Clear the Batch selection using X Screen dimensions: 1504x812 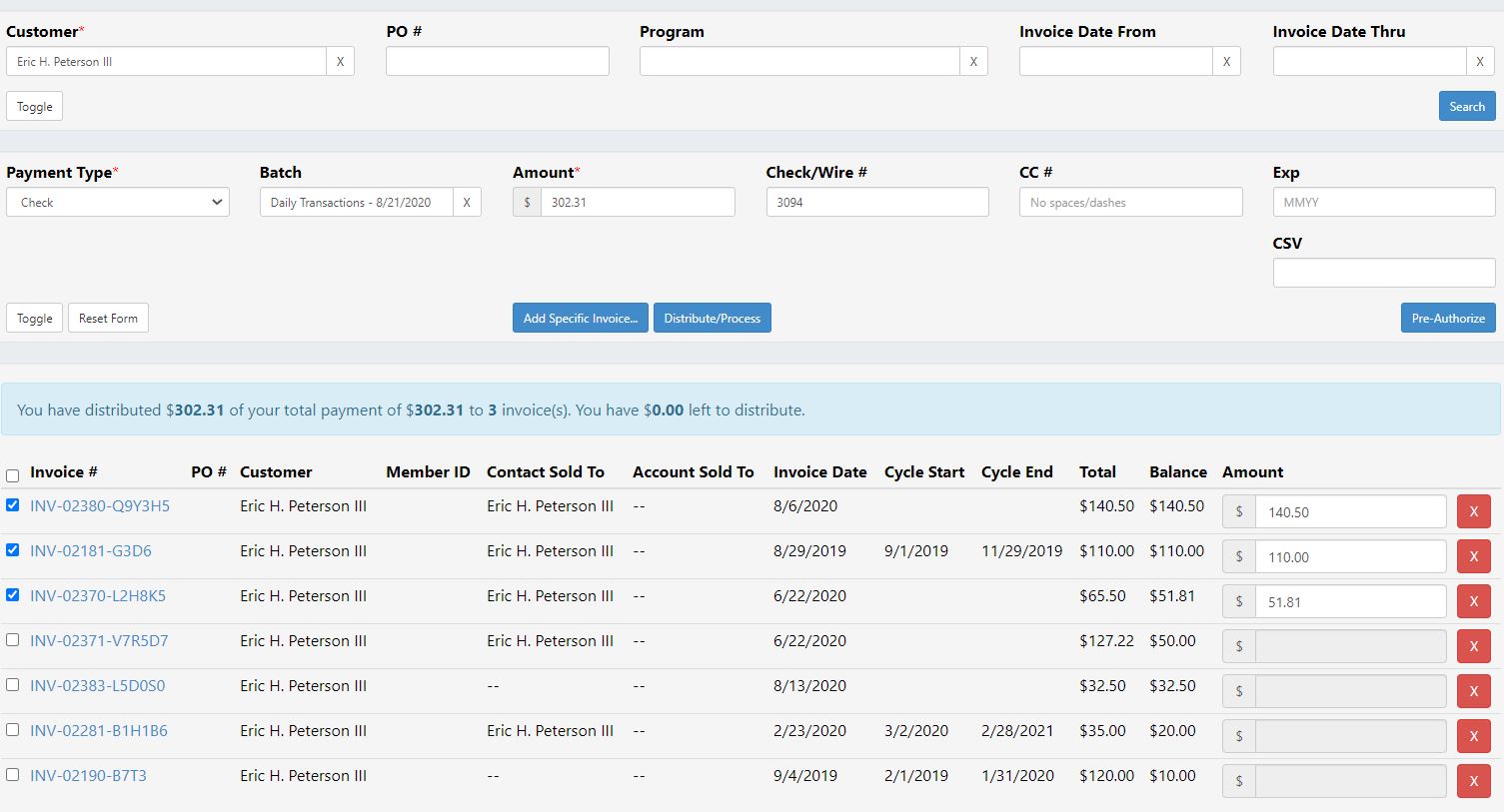[x=467, y=202]
